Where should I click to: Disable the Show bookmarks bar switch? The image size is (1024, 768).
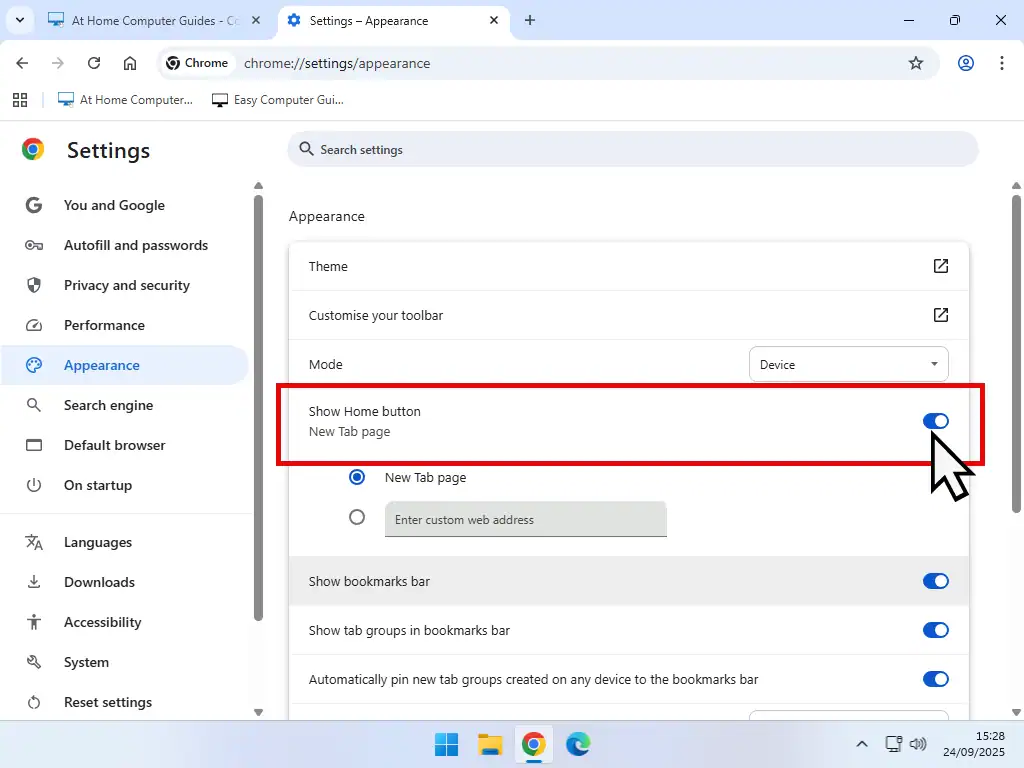click(x=935, y=581)
